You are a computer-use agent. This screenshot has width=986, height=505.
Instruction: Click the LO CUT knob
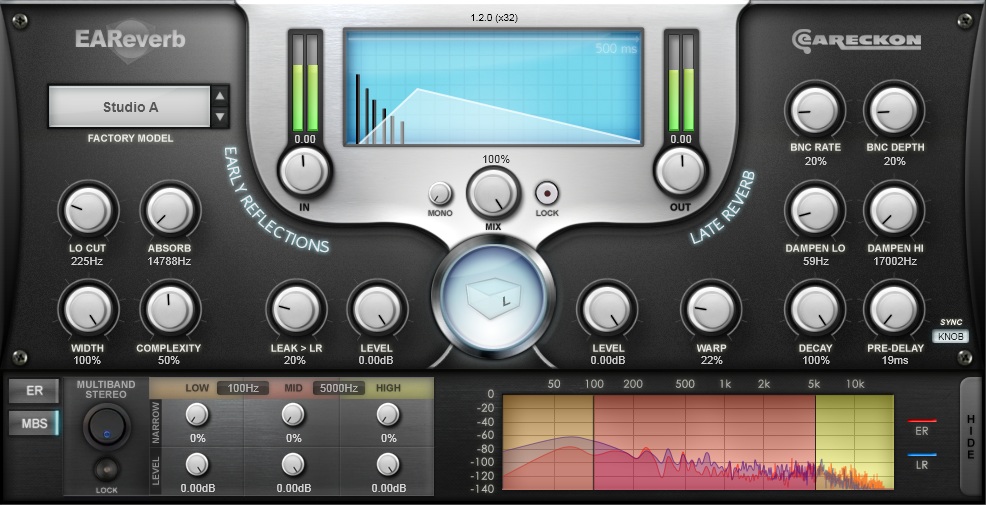coord(87,209)
